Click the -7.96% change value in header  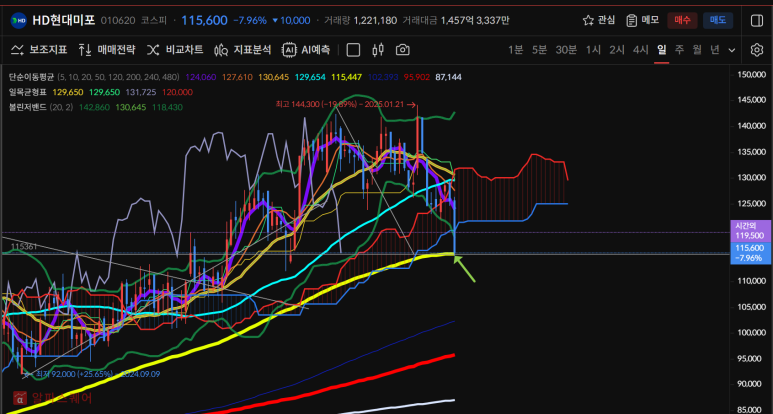click(x=250, y=20)
